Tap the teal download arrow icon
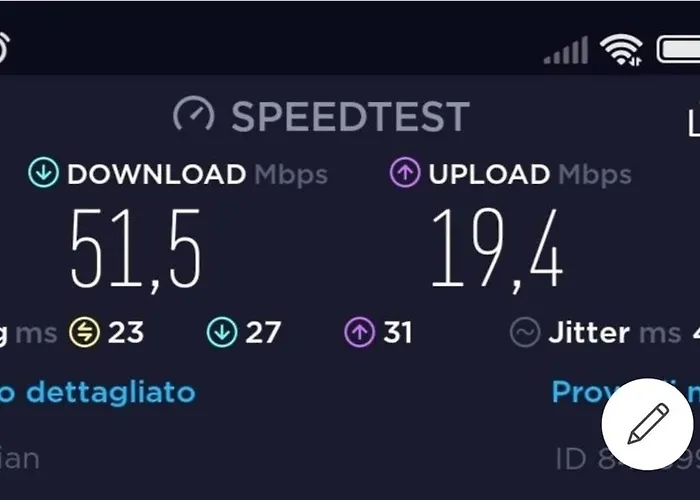The width and height of the screenshot is (700, 500). point(43,172)
